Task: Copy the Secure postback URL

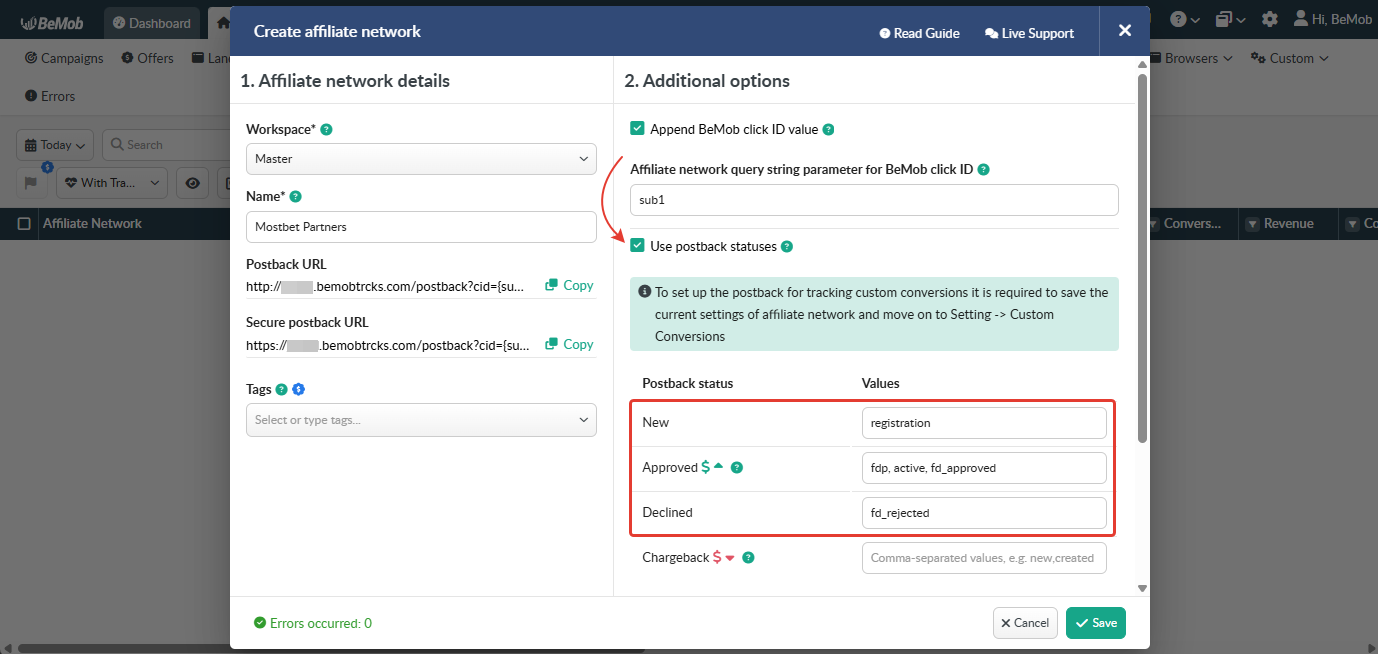Action: [x=569, y=344]
